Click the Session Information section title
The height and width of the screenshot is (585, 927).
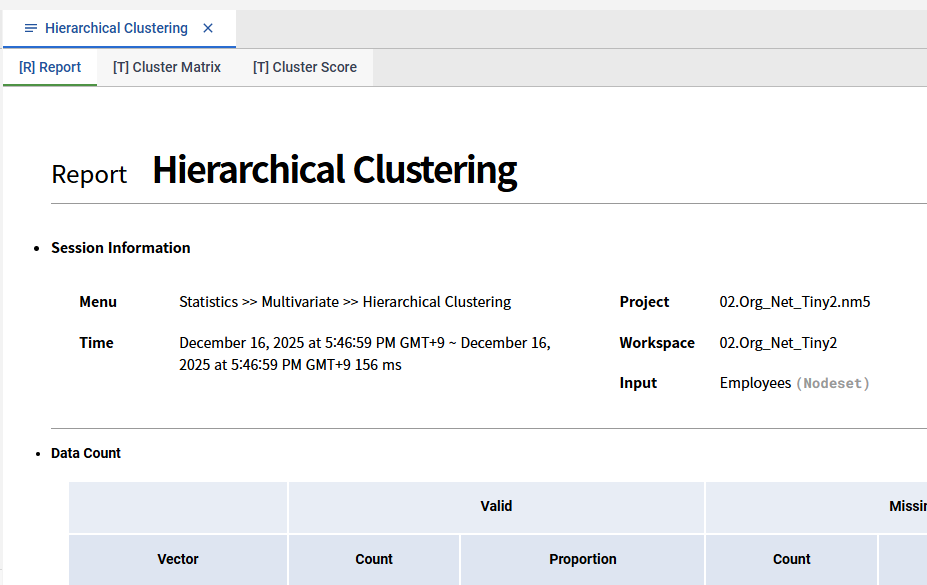coord(121,248)
